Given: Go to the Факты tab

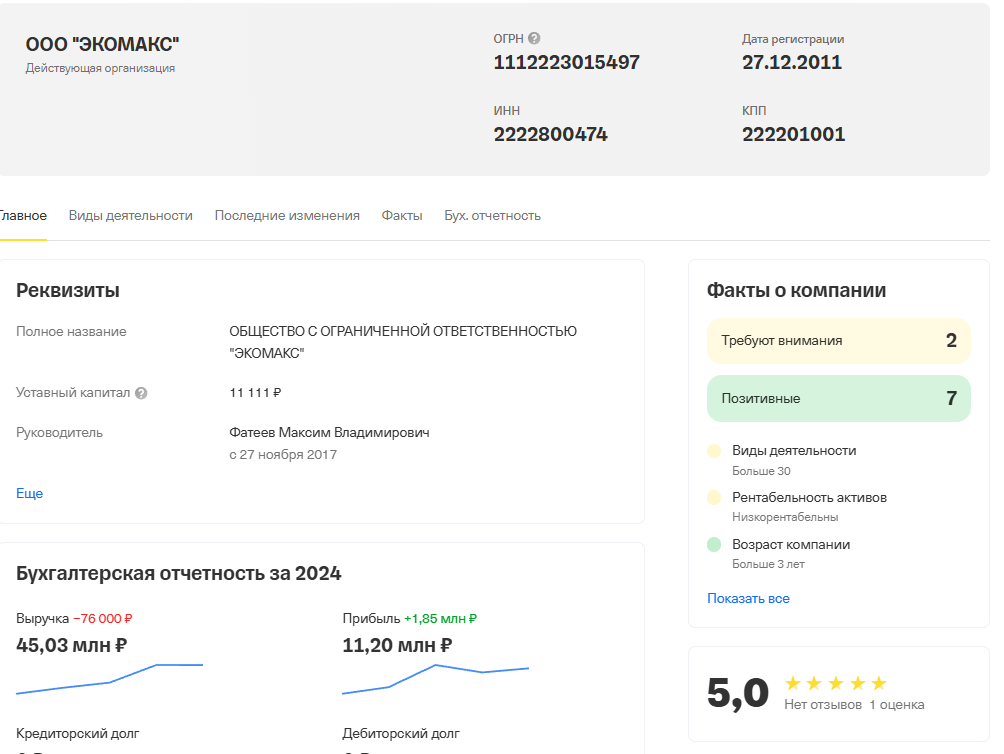Looking at the screenshot, I should (x=402, y=215).
